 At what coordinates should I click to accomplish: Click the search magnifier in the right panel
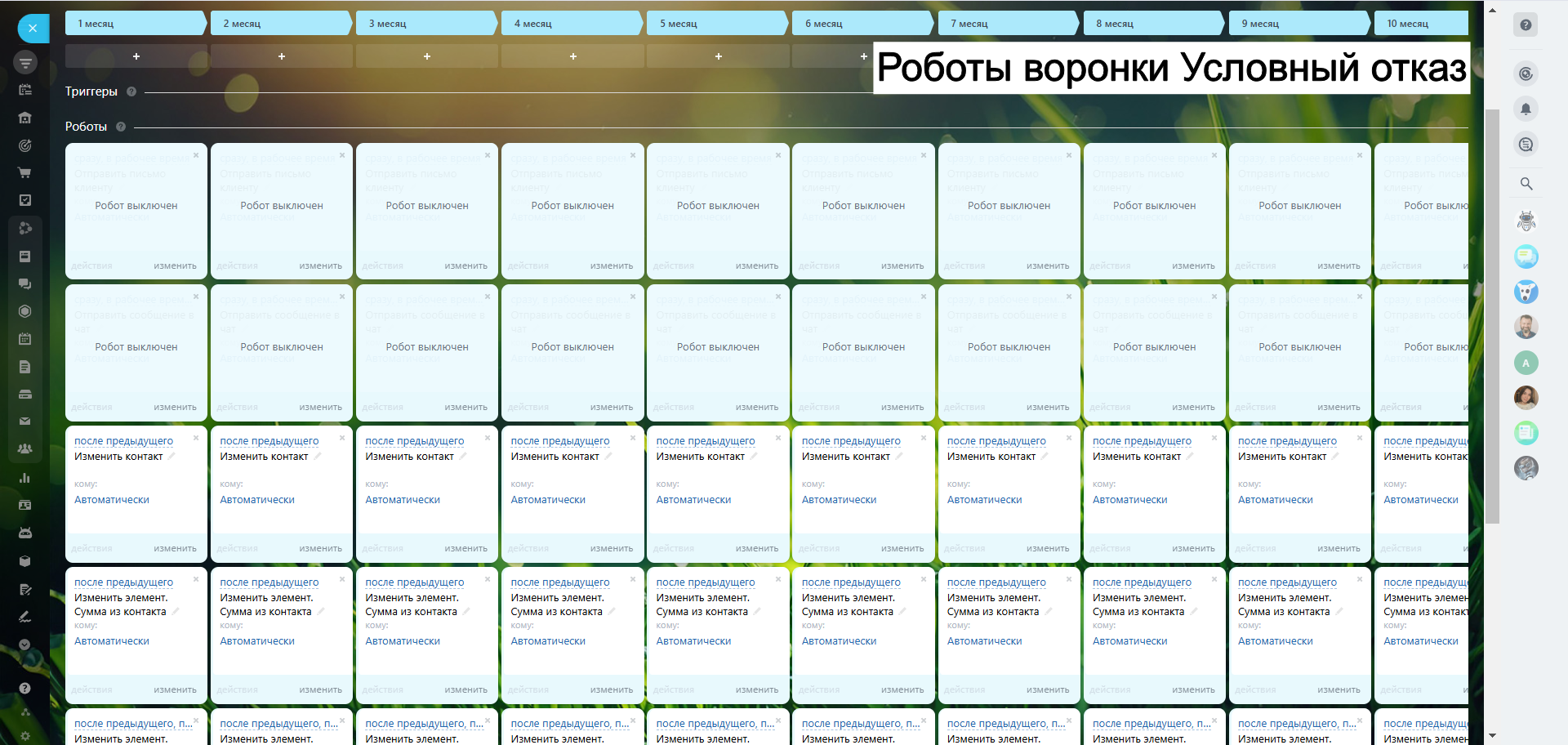[x=1526, y=184]
